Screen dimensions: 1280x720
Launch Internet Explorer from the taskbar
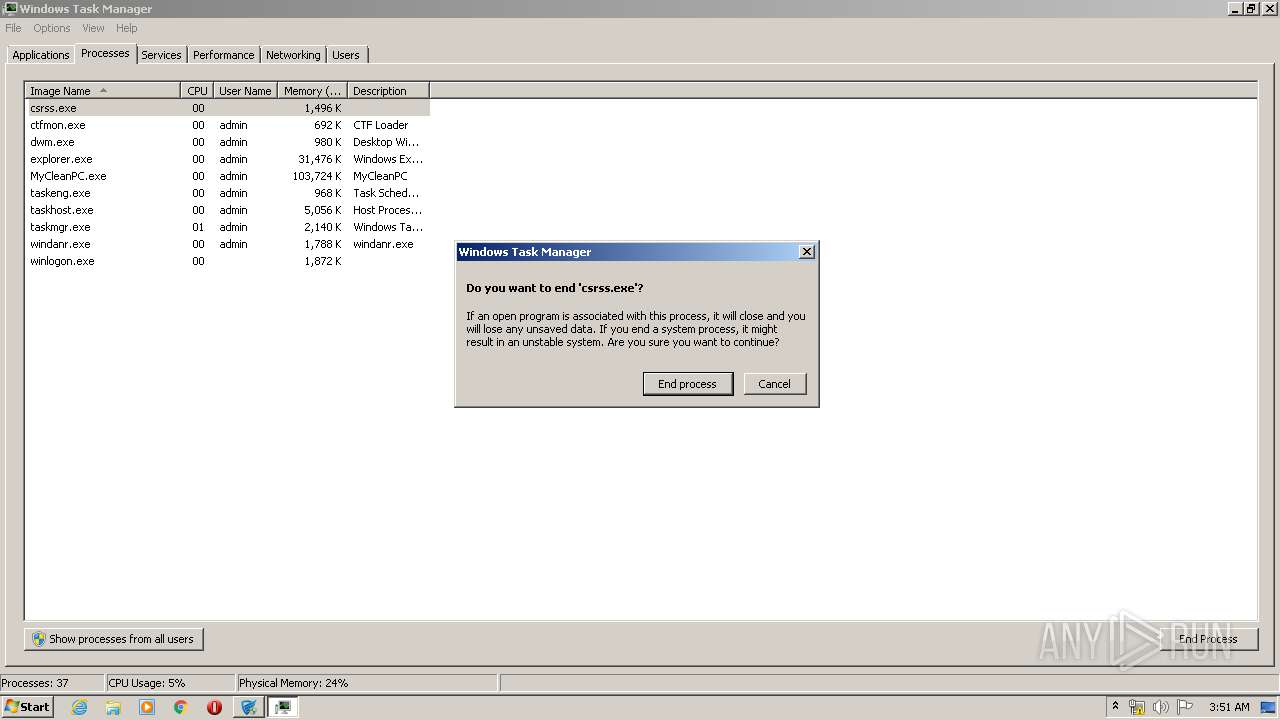[79, 707]
